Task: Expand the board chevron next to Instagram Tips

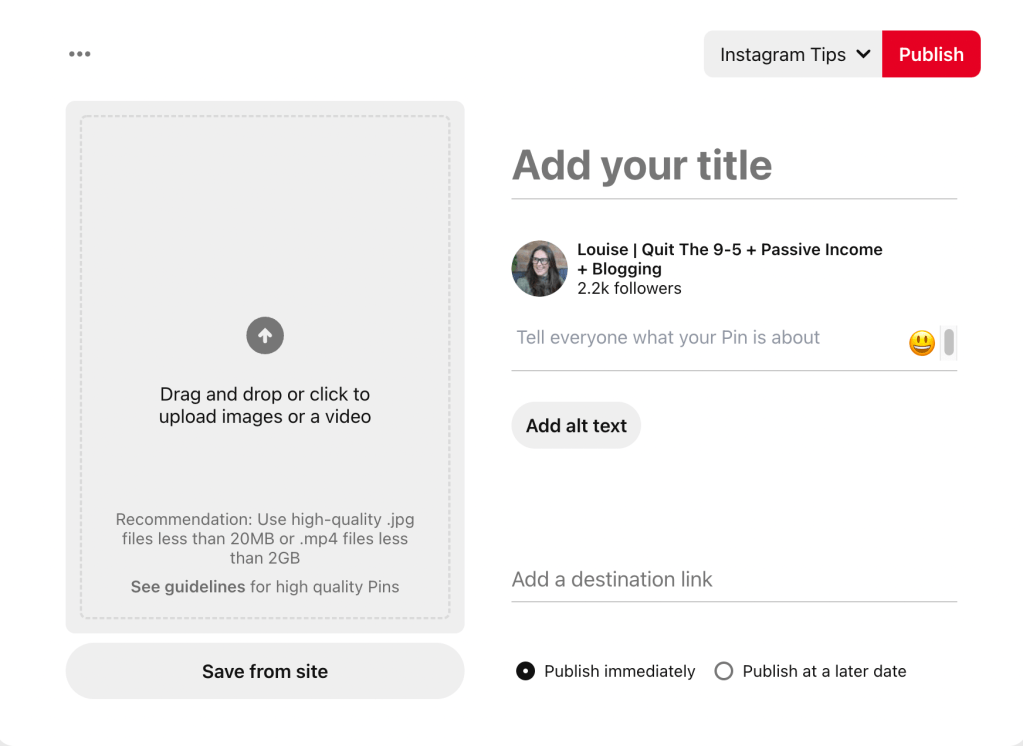Action: tap(864, 54)
